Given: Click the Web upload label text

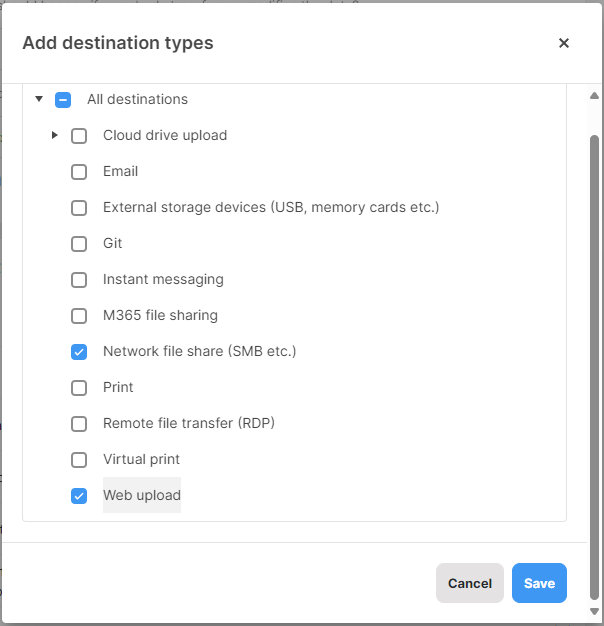Looking at the screenshot, I should click(142, 495).
